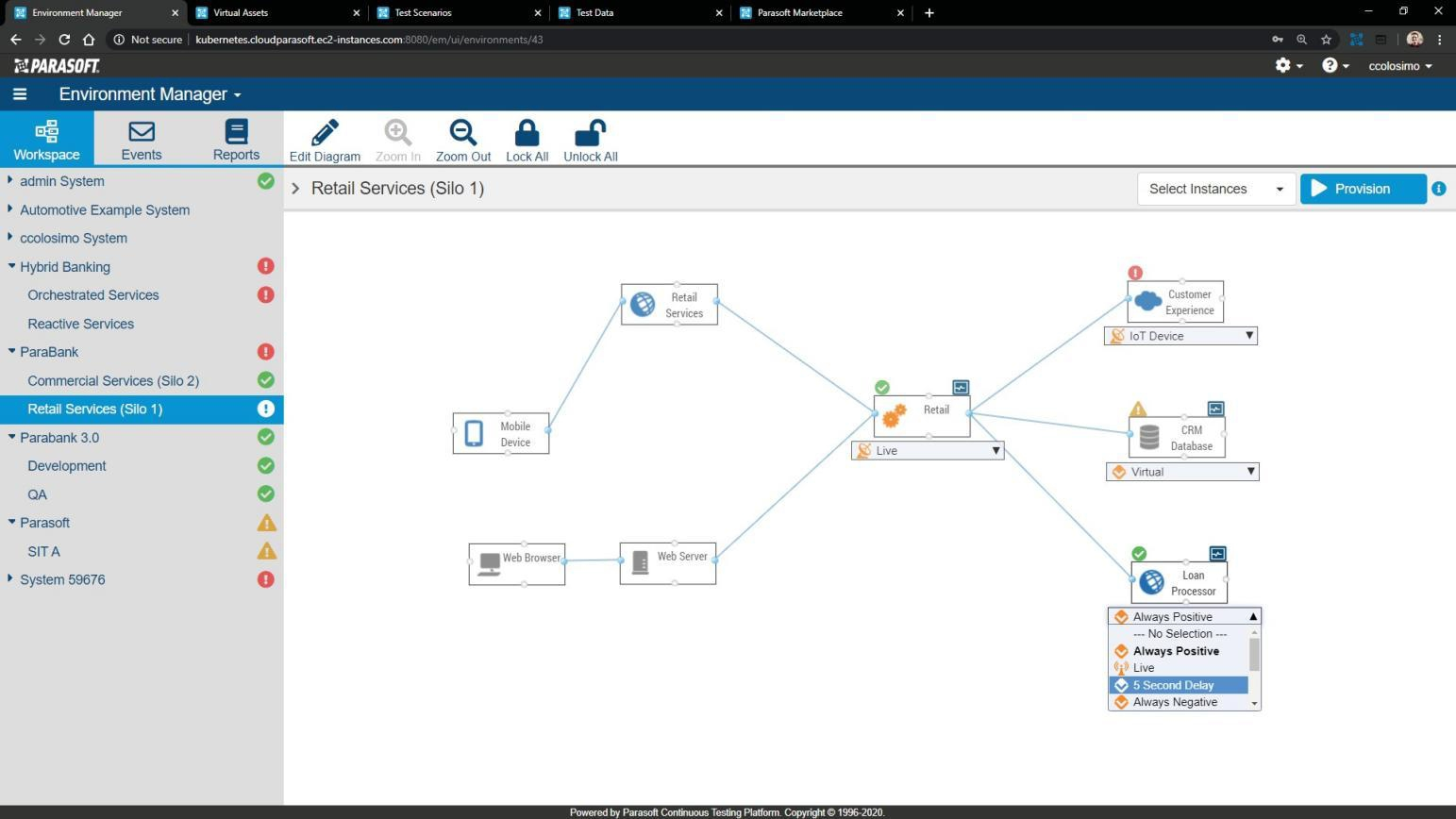1456x819 pixels.
Task: Select the CRM Database node icon
Action: click(x=1149, y=437)
